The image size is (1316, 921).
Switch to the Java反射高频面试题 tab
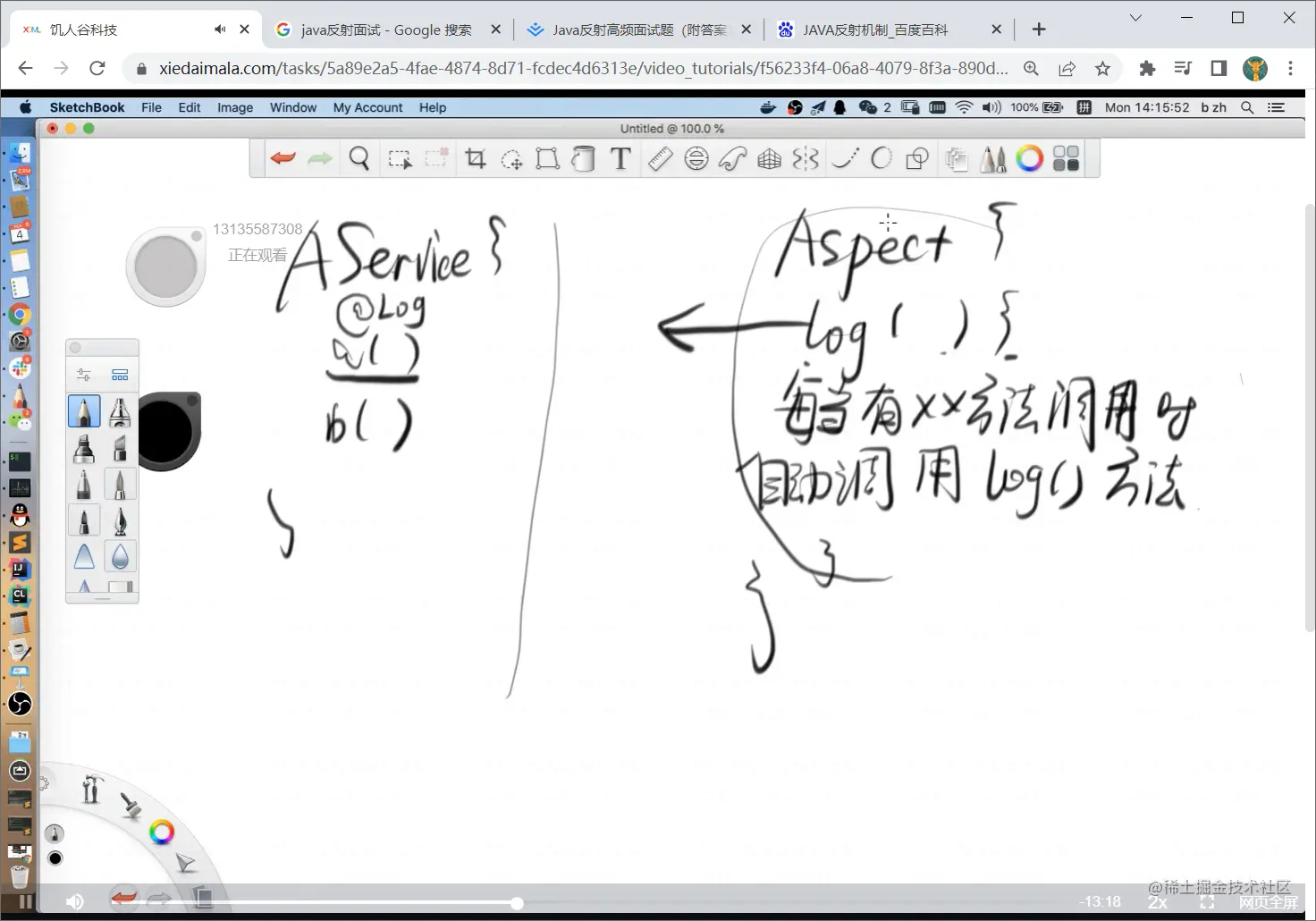(640, 30)
